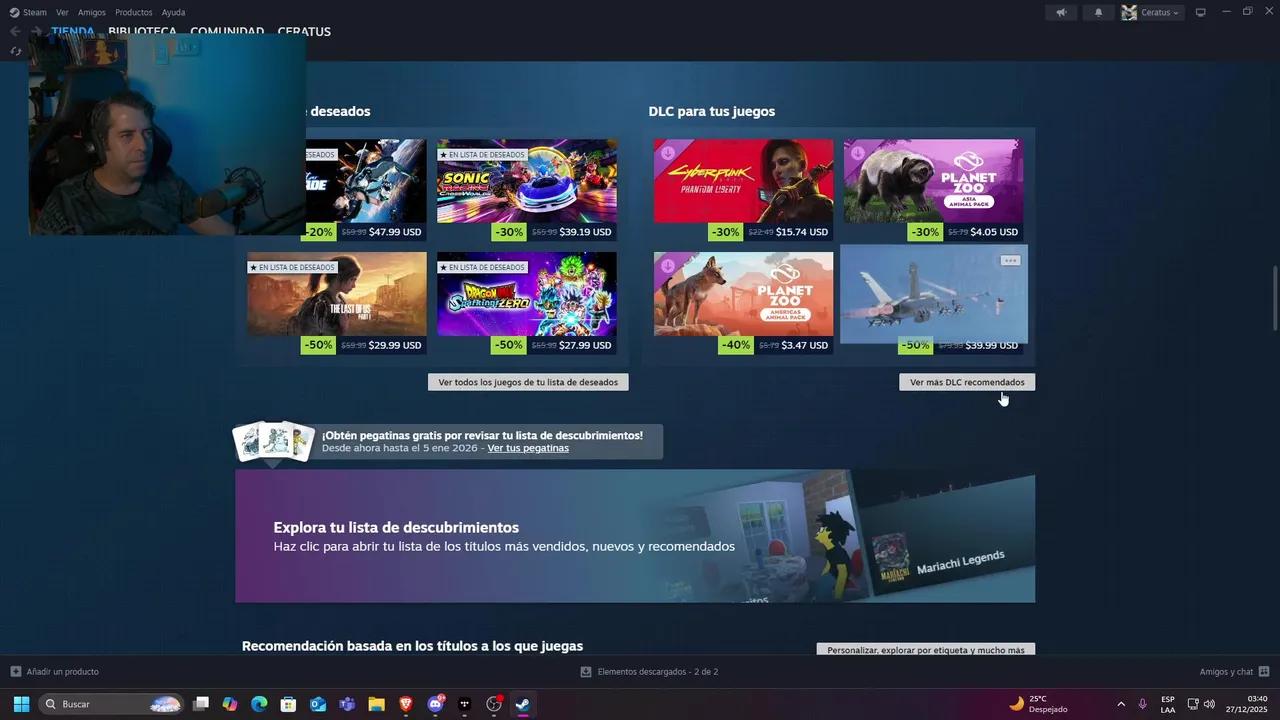This screenshot has height=720, width=1280.
Task: Click the $39.99 USD price on jet DLC
Action: click(992, 345)
